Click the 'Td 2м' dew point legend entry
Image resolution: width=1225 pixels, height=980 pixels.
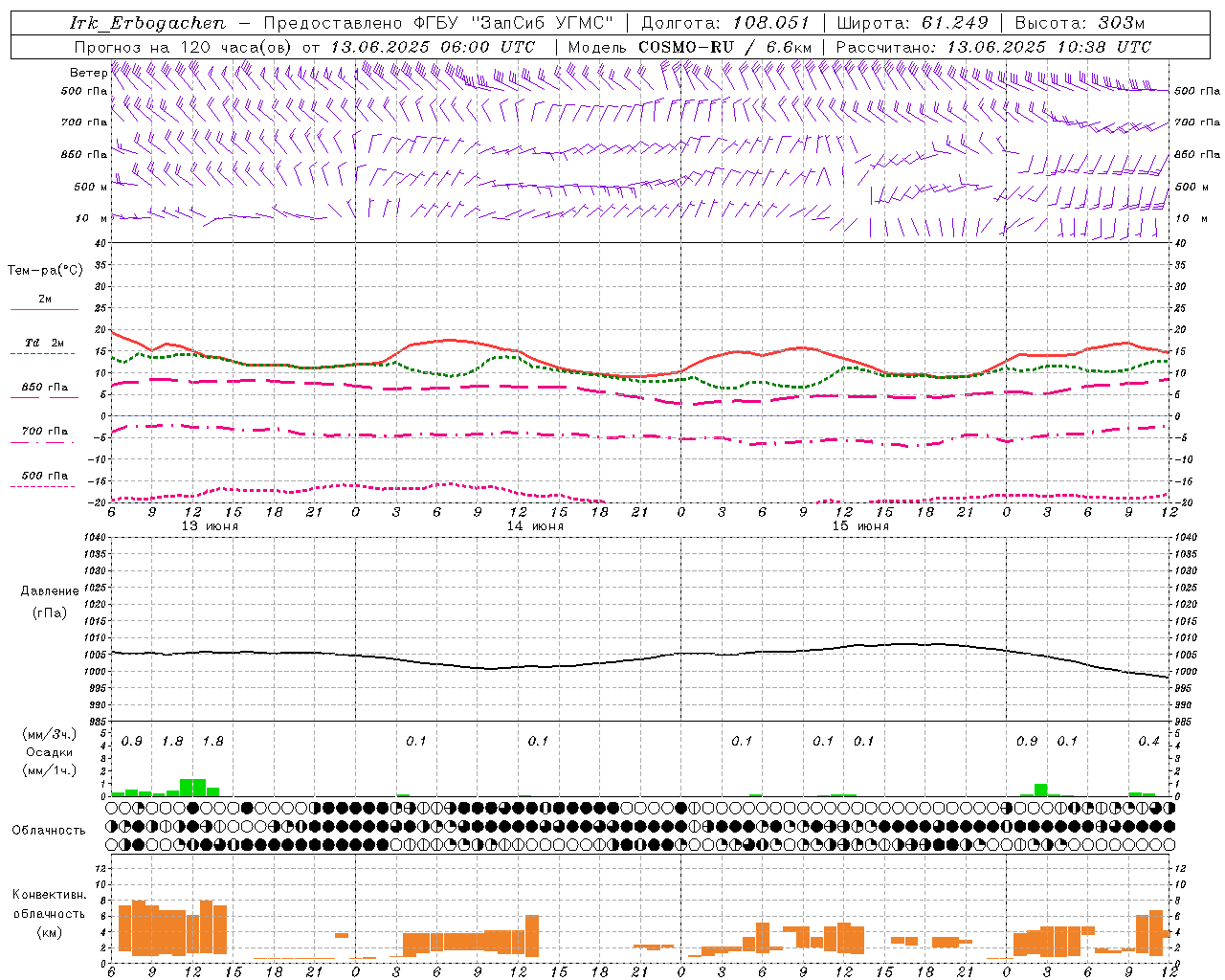tap(45, 343)
